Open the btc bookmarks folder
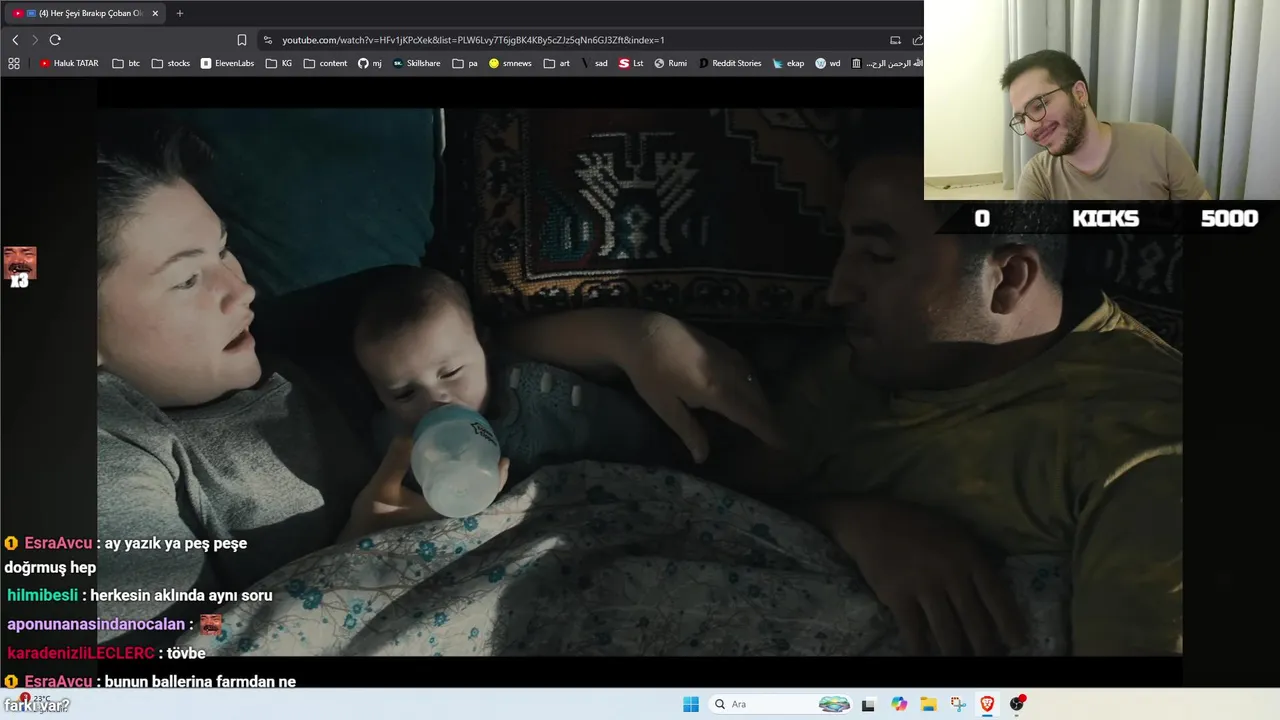This screenshot has height=720, width=1280. (126, 63)
